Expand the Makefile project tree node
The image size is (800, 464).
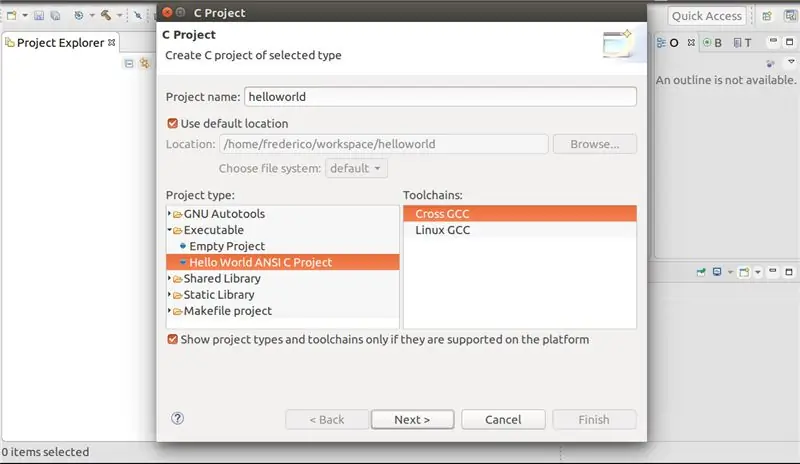(x=169, y=310)
